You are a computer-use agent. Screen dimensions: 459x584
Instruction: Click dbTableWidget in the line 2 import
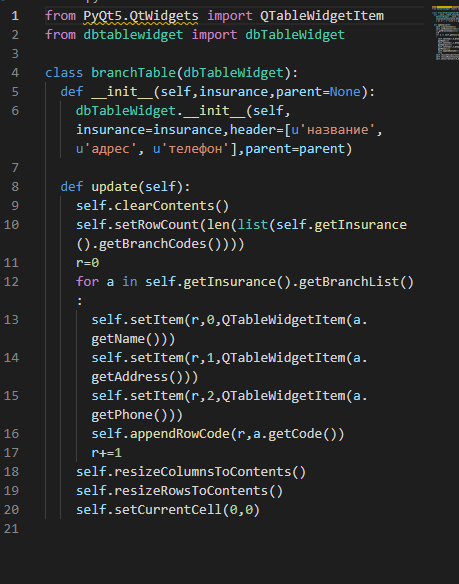click(x=295, y=35)
